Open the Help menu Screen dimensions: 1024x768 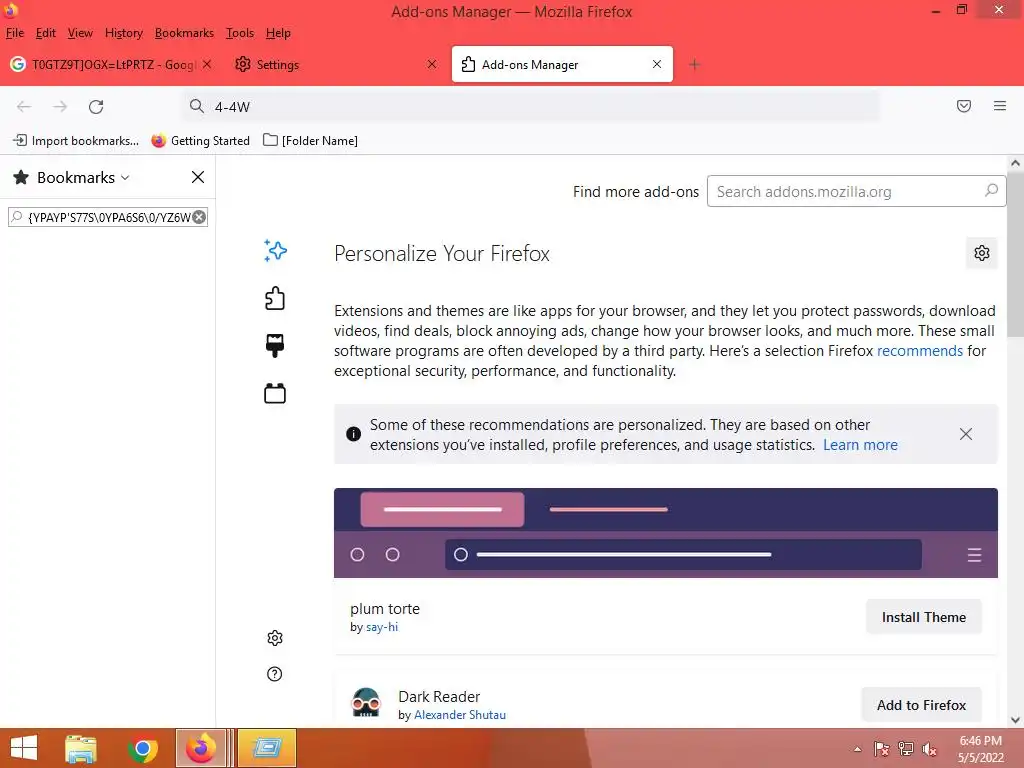[x=278, y=33]
